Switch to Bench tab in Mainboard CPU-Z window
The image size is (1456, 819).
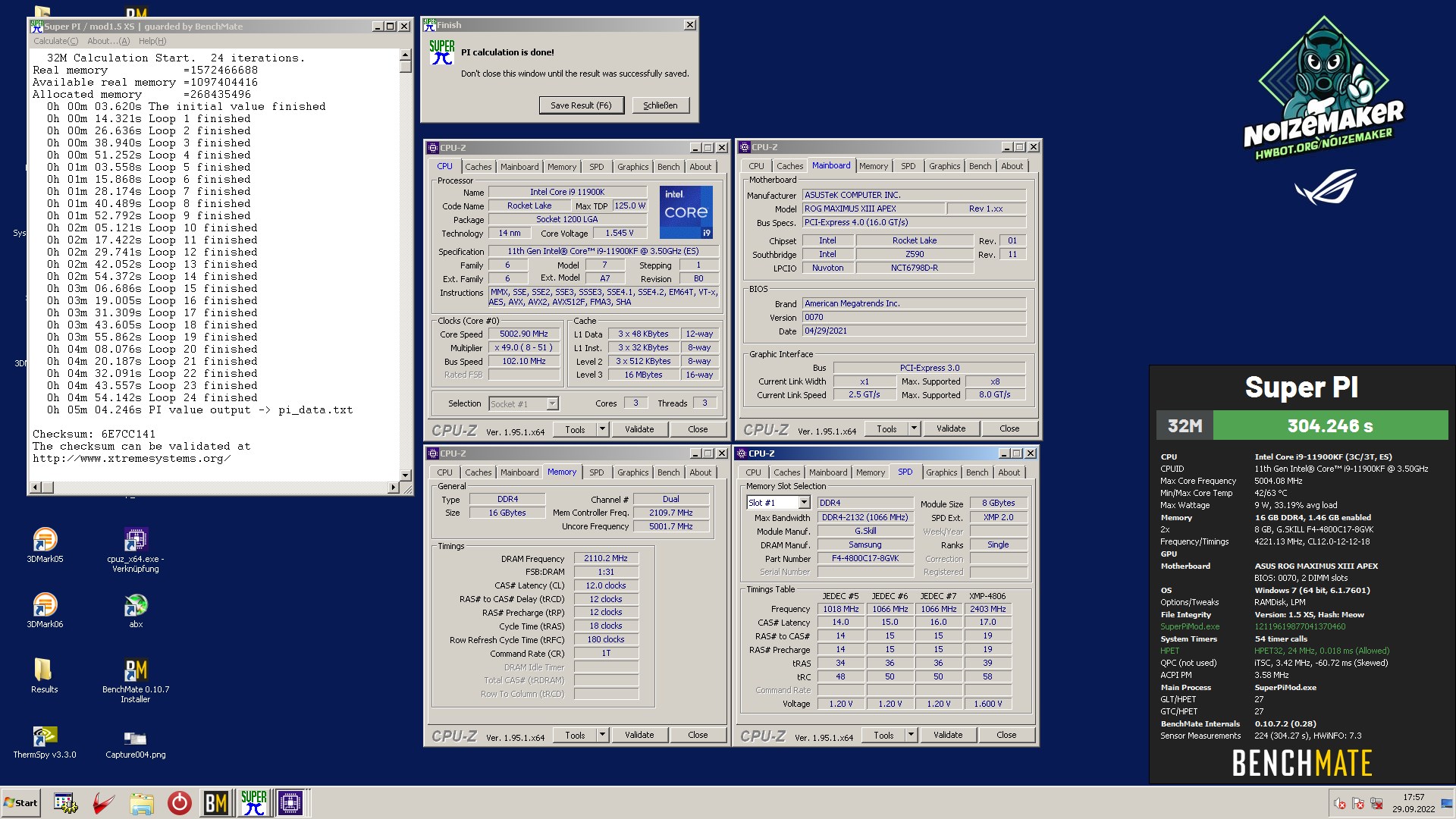[x=980, y=166]
